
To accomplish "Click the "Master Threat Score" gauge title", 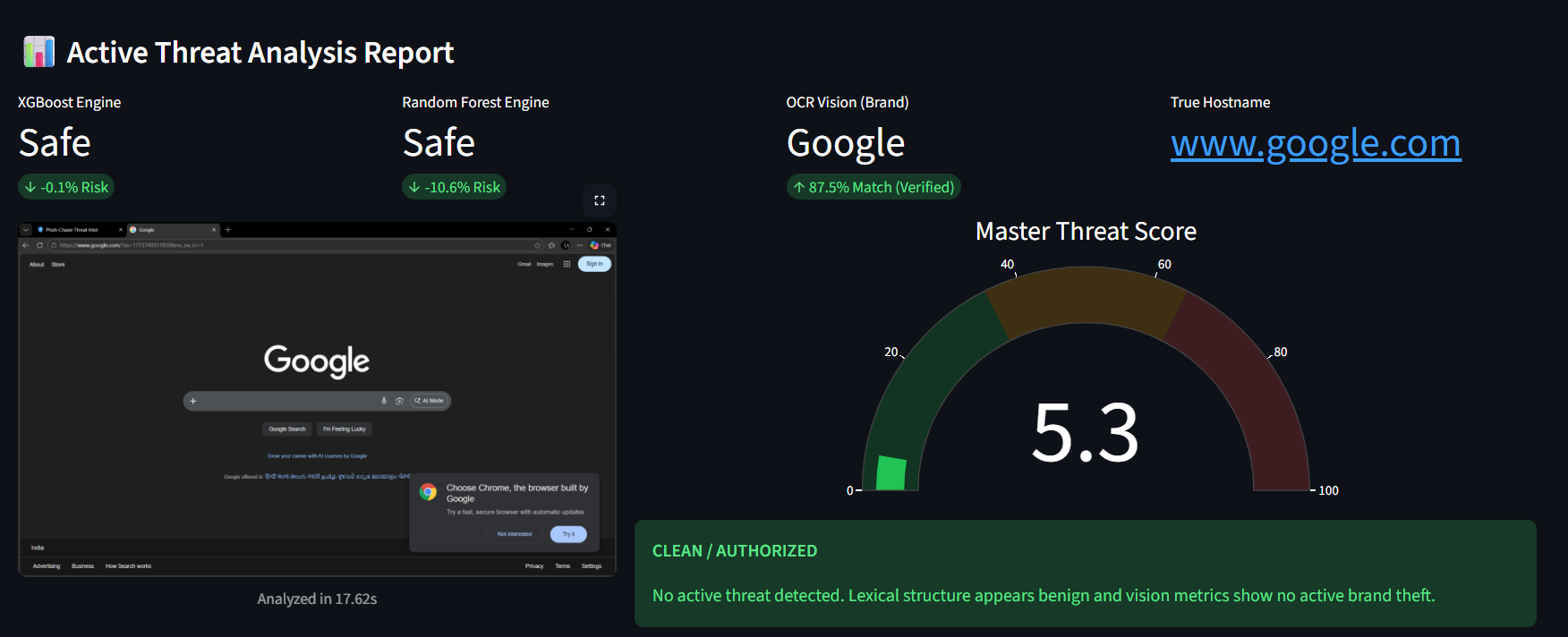I will coord(1086,231).
